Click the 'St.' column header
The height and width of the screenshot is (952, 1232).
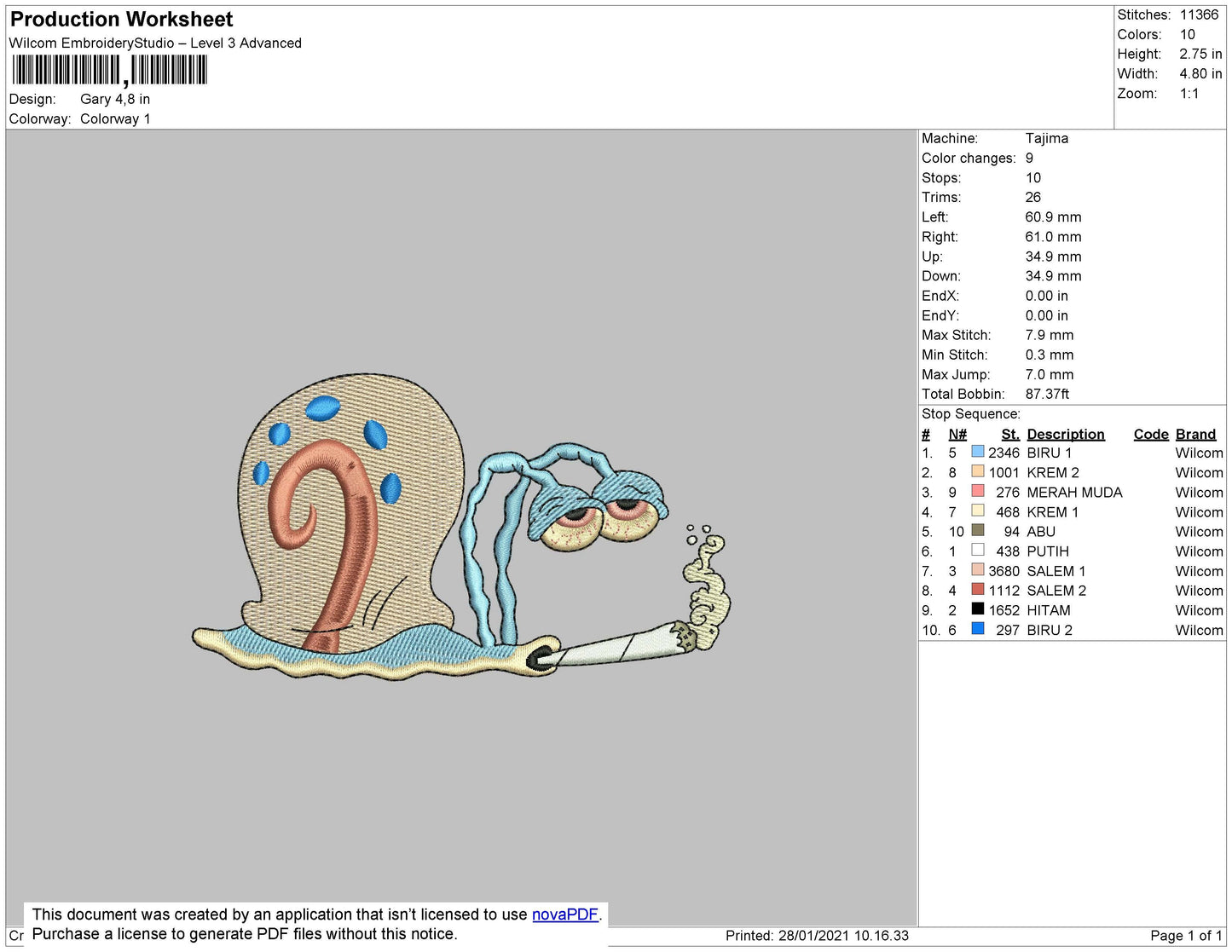[x=1010, y=434]
